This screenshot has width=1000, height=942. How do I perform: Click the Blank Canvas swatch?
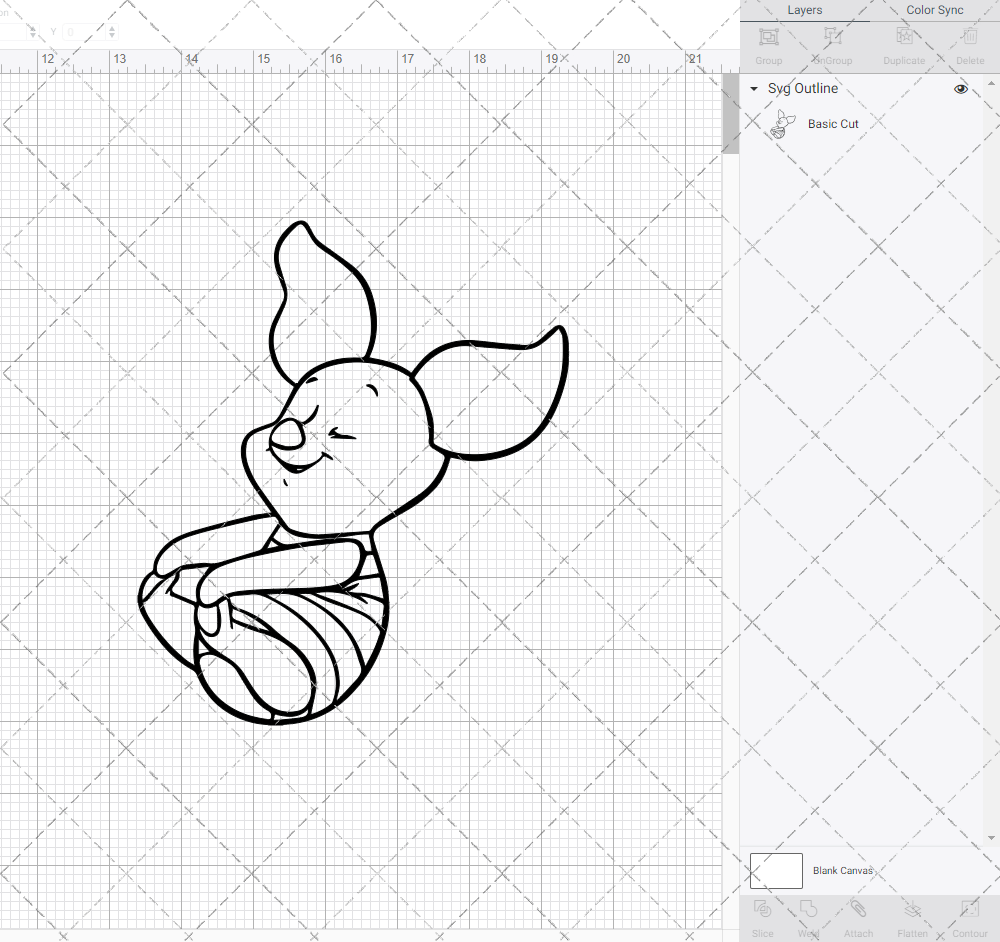click(776, 871)
